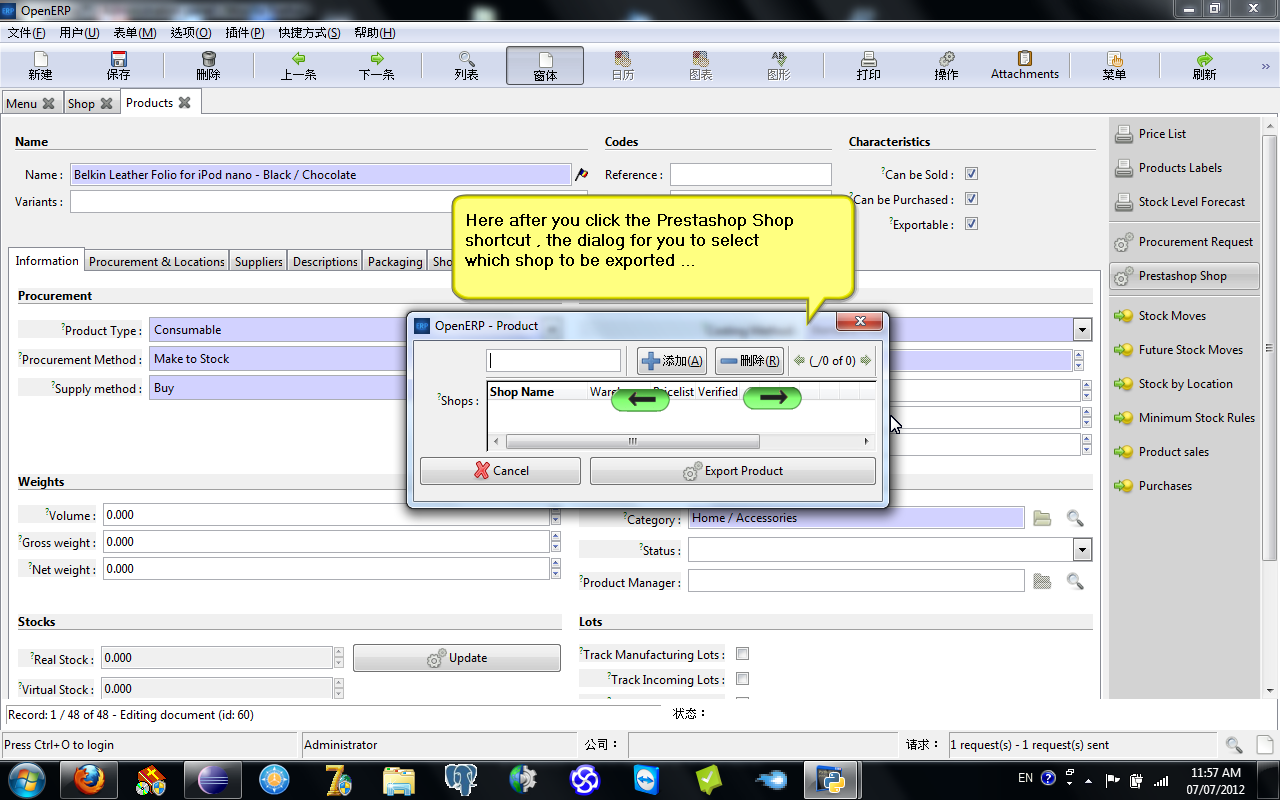The width and height of the screenshot is (1280, 800).
Task: Open Stock Level Forecast report
Action: 1183,202
